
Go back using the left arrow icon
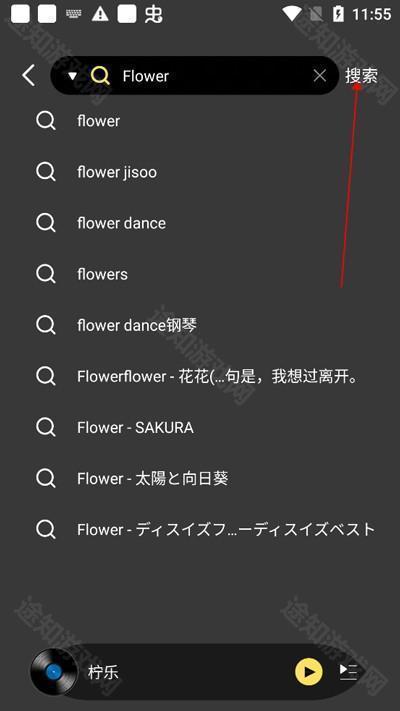(x=29, y=75)
